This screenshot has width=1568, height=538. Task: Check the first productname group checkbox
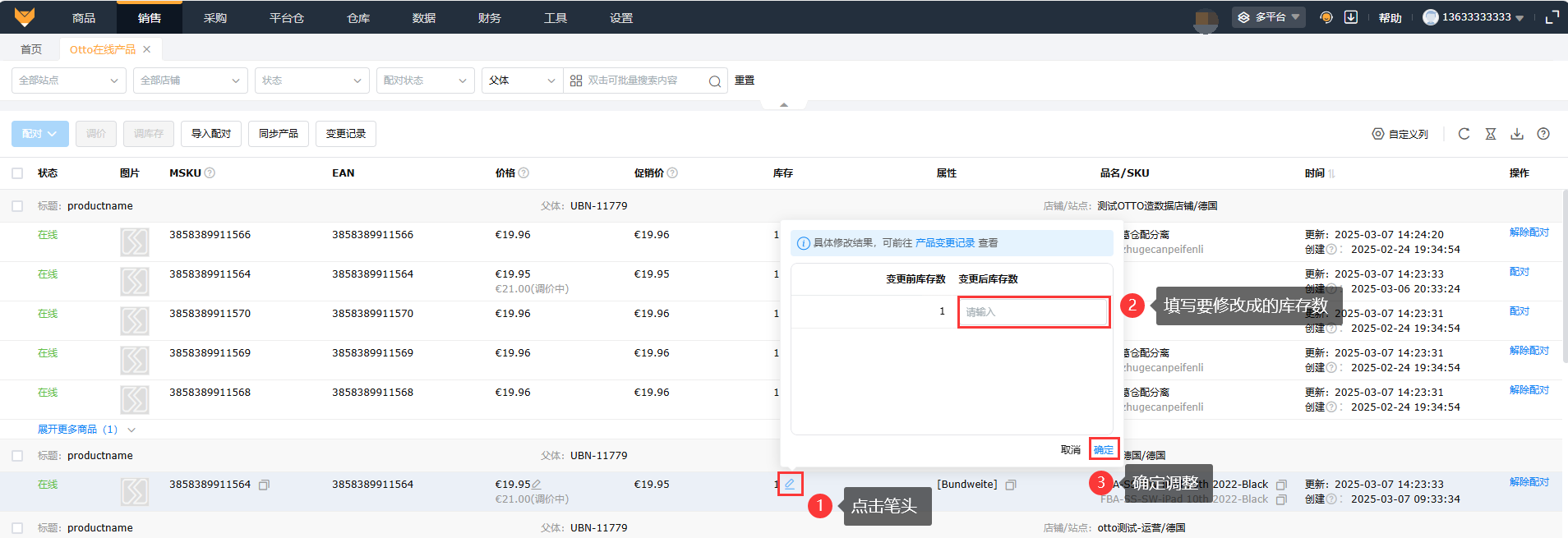point(17,206)
